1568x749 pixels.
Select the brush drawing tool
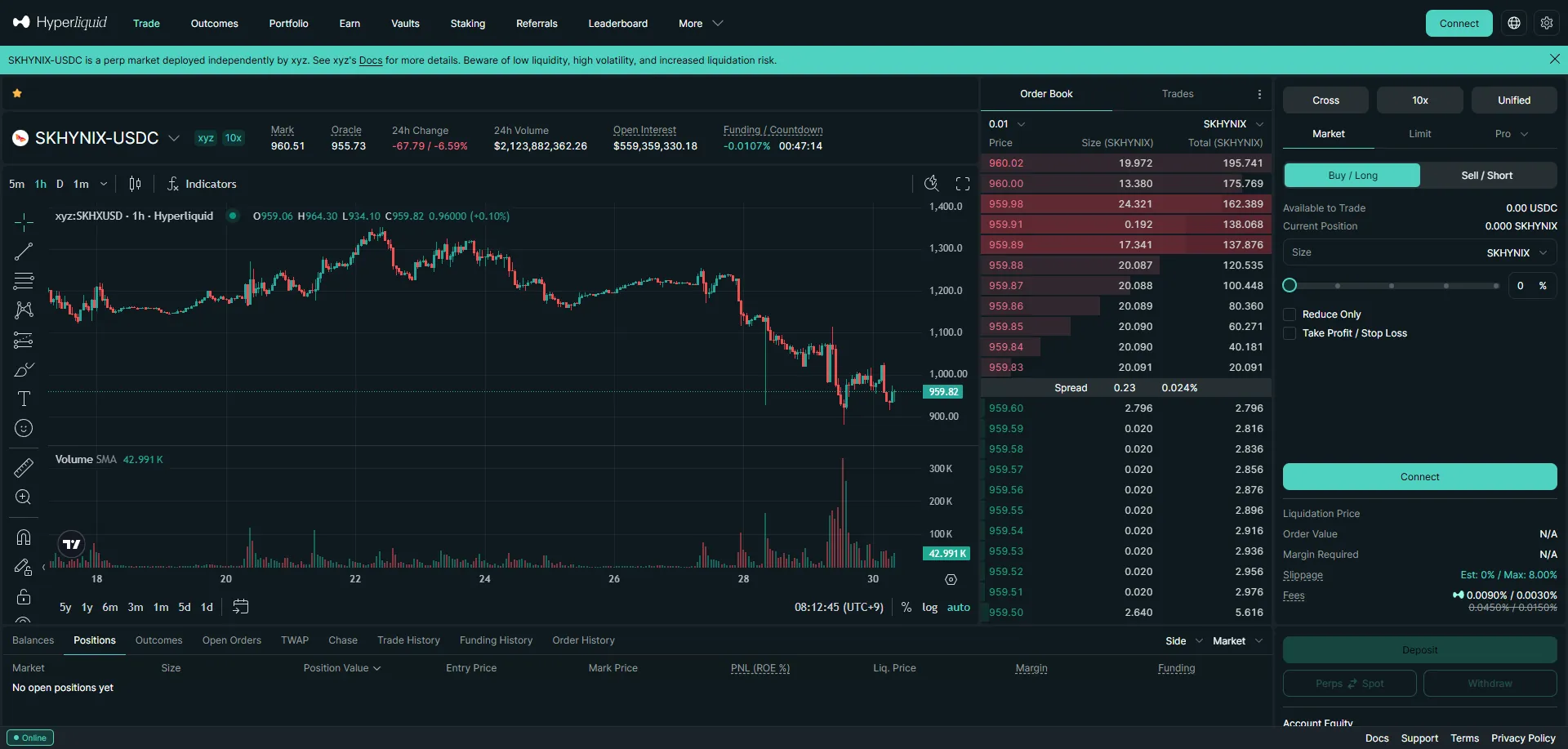coord(24,369)
